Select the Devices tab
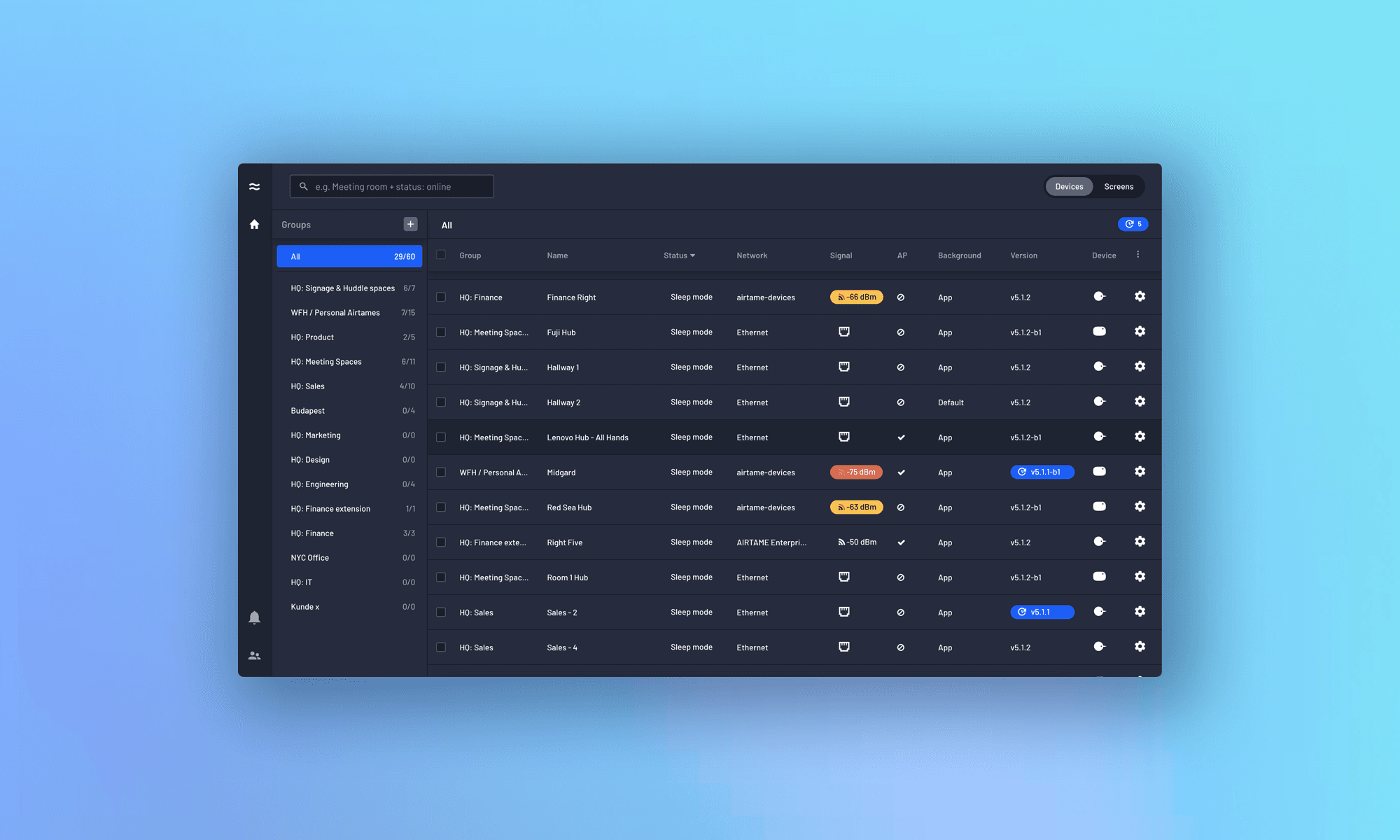 [x=1069, y=186]
